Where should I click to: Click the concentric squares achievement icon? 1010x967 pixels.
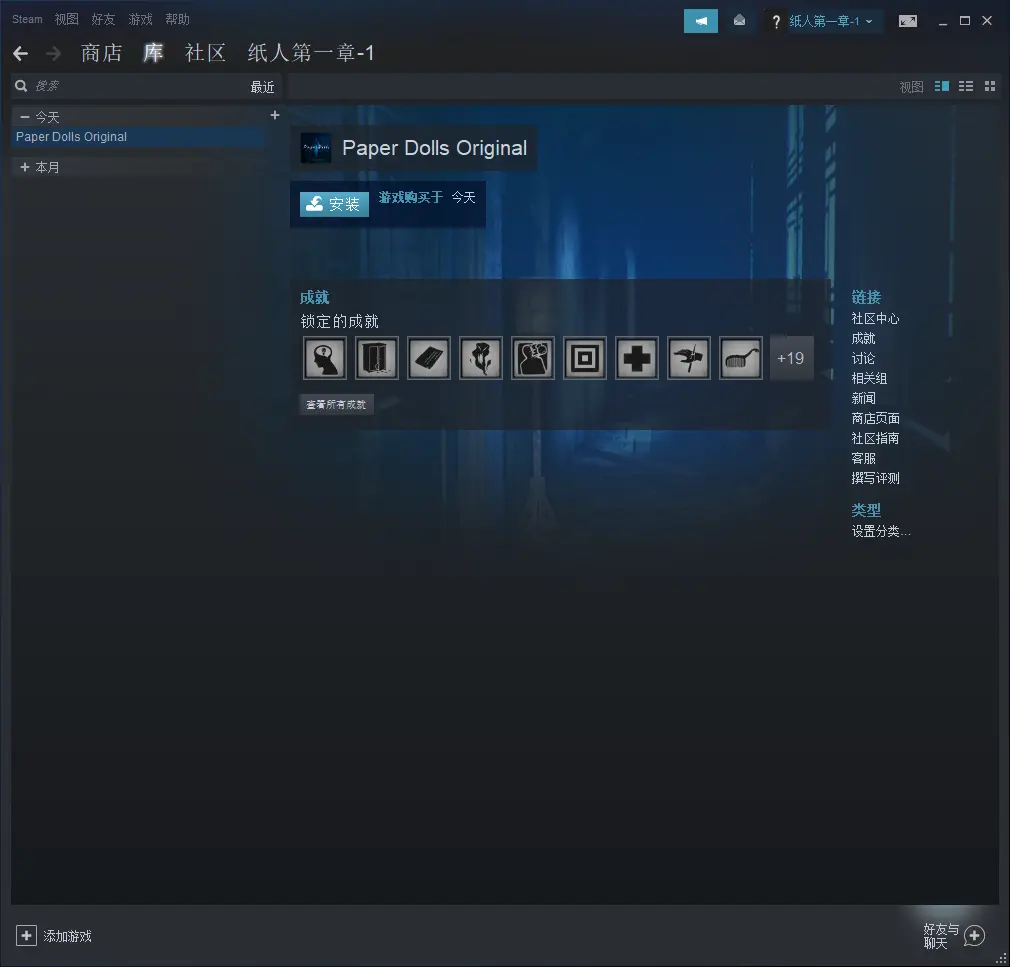tap(585, 358)
